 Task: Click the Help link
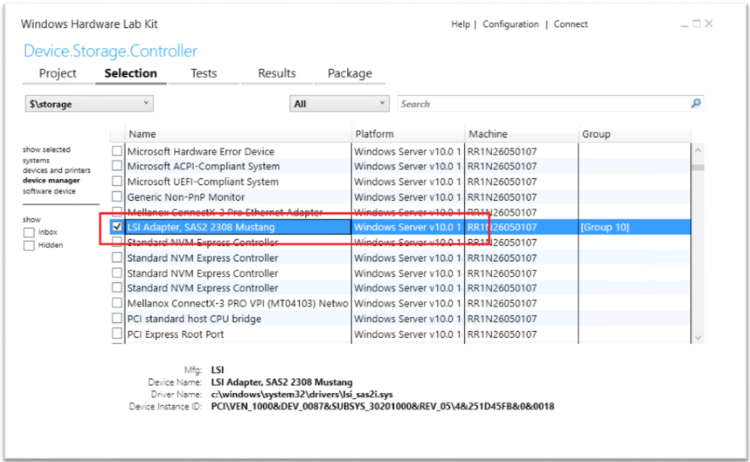[460, 24]
